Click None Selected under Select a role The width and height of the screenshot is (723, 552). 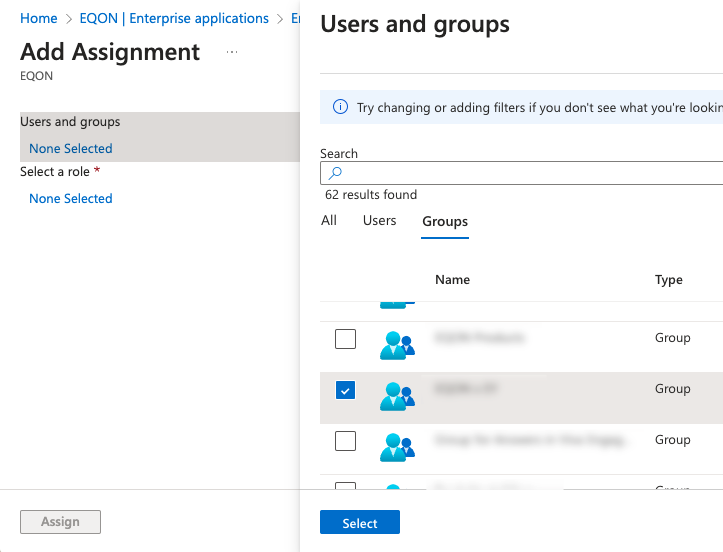71,198
